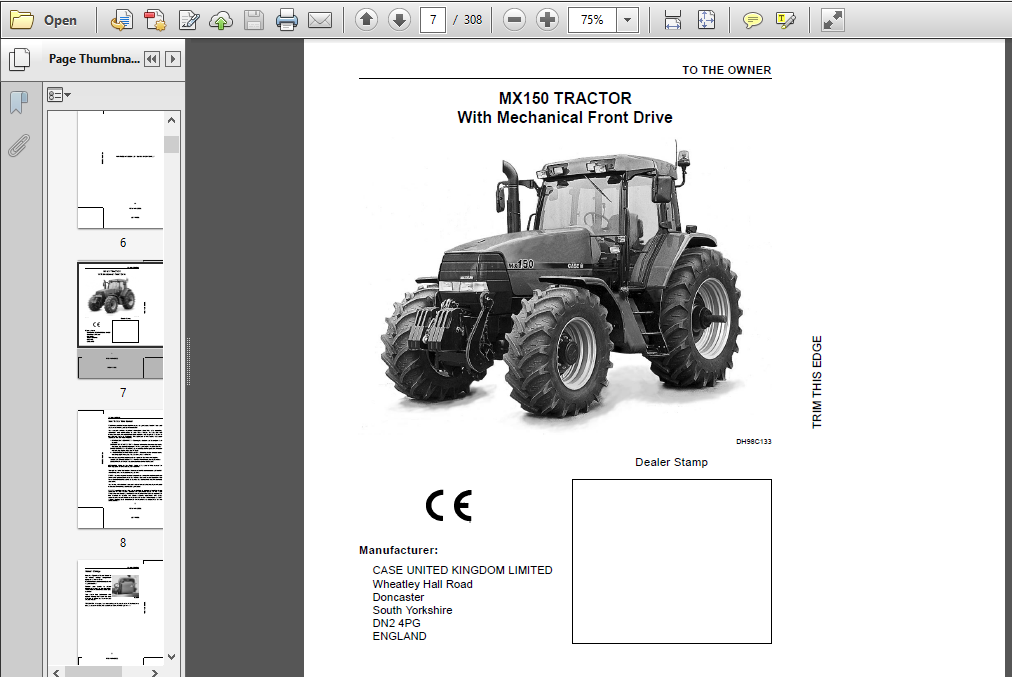Select the page 6 thumbnail
The height and width of the screenshot is (677, 1012).
120,170
